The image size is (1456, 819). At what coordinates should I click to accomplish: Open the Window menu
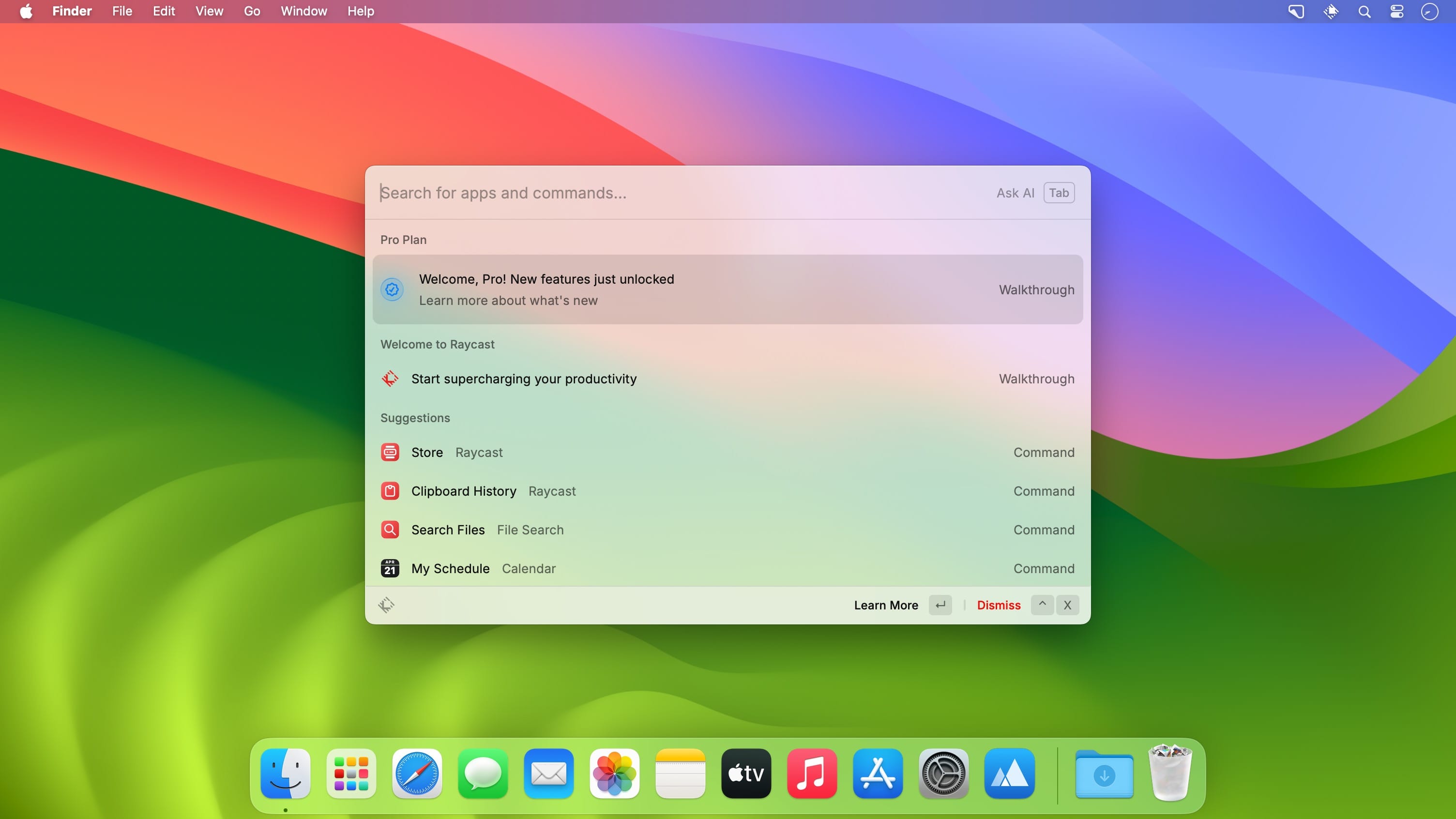click(x=303, y=11)
